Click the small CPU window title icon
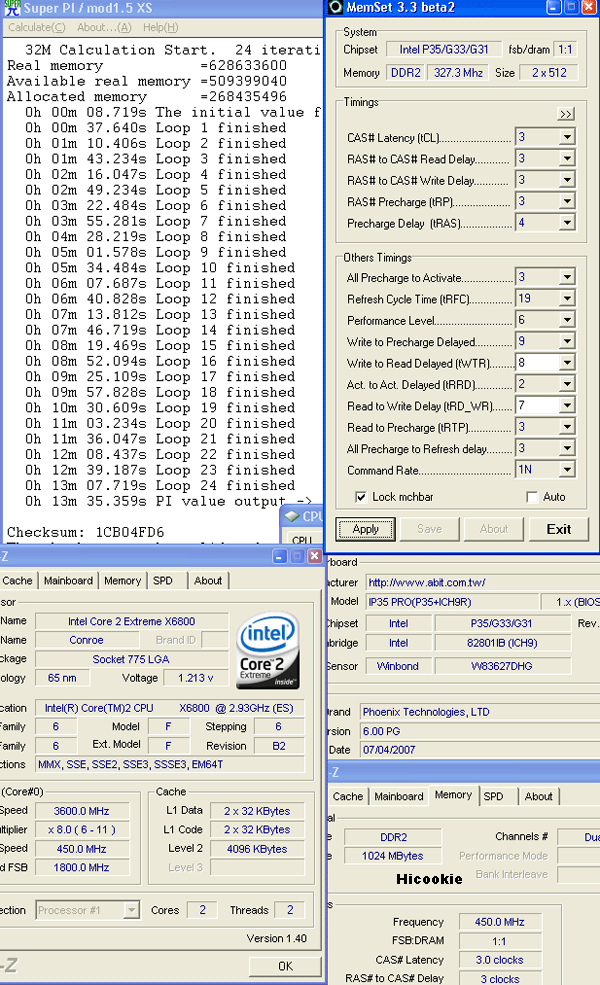Image resolution: width=600 pixels, height=985 pixels. 291,516
